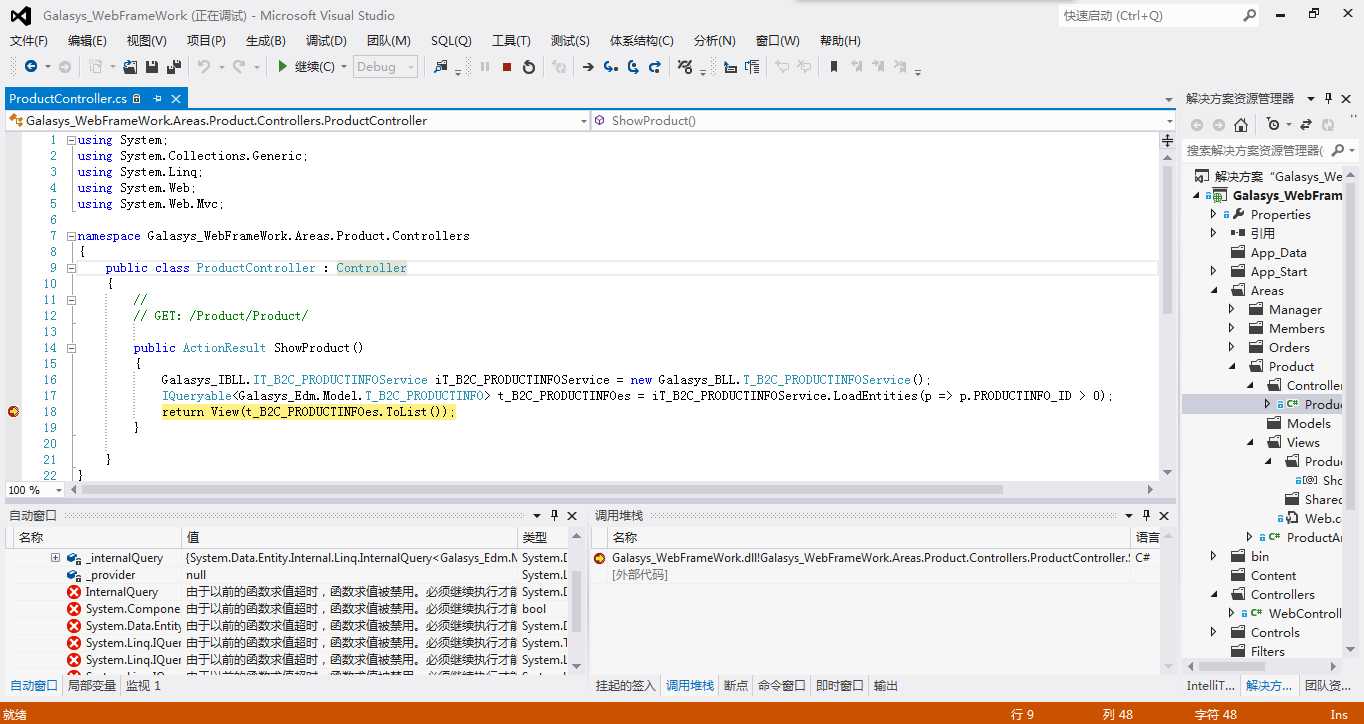This screenshot has width=1364, height=724.
Task: Click the Sync with Active Document icon
Action: pos(1306,125)
